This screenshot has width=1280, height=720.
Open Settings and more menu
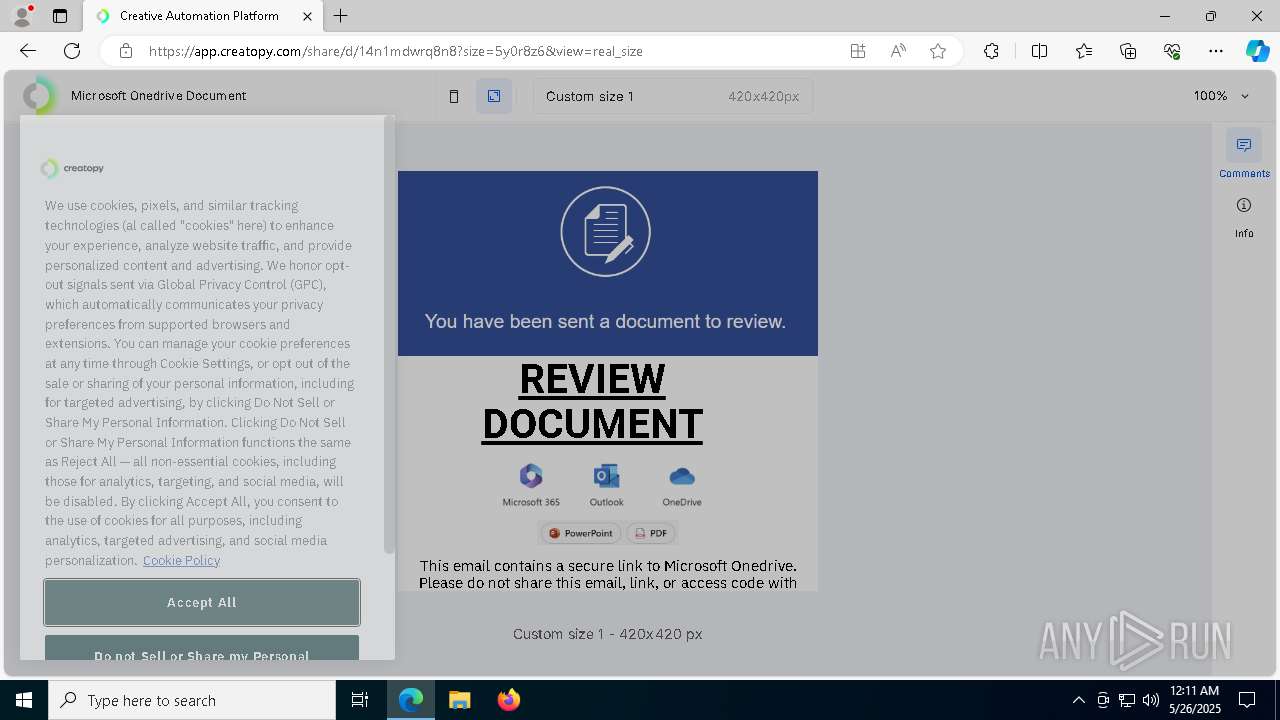(x=1216, y=51)
